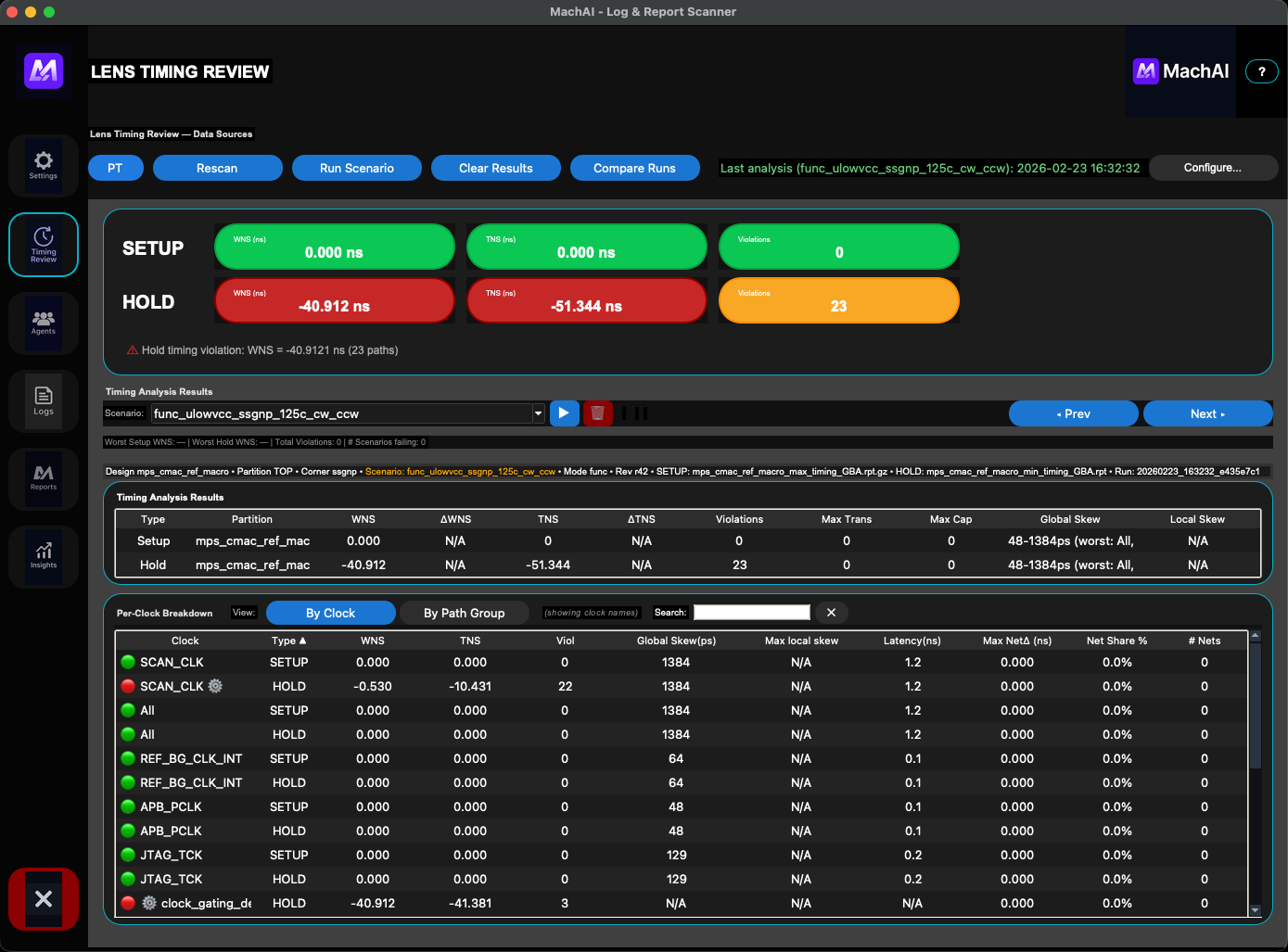The image size is (1288, 952).
Task: Open Settings from the left sidebar
Action: (x=43, y=165)
